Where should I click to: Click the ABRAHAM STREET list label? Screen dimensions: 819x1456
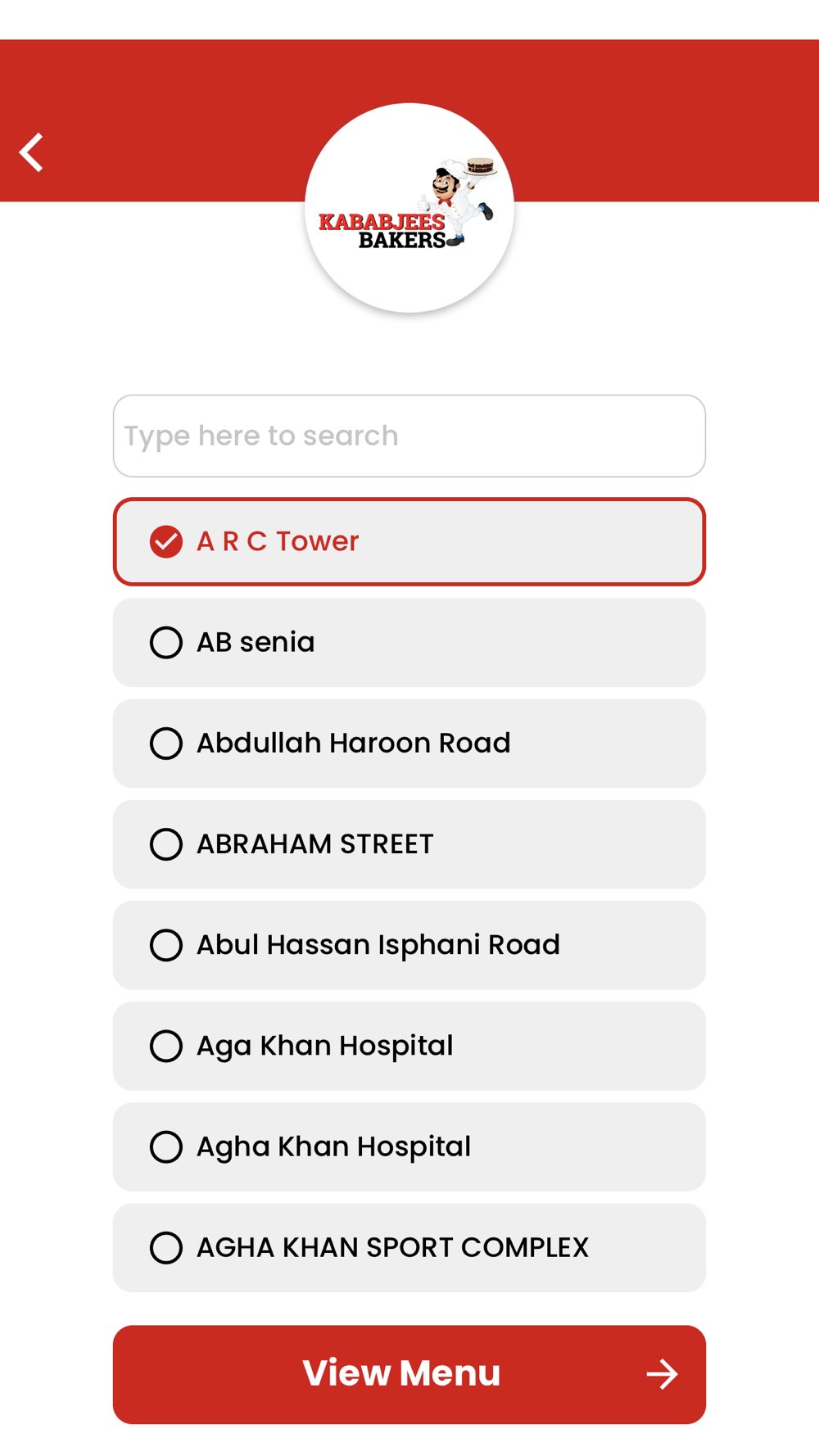[x=314, y=844]
